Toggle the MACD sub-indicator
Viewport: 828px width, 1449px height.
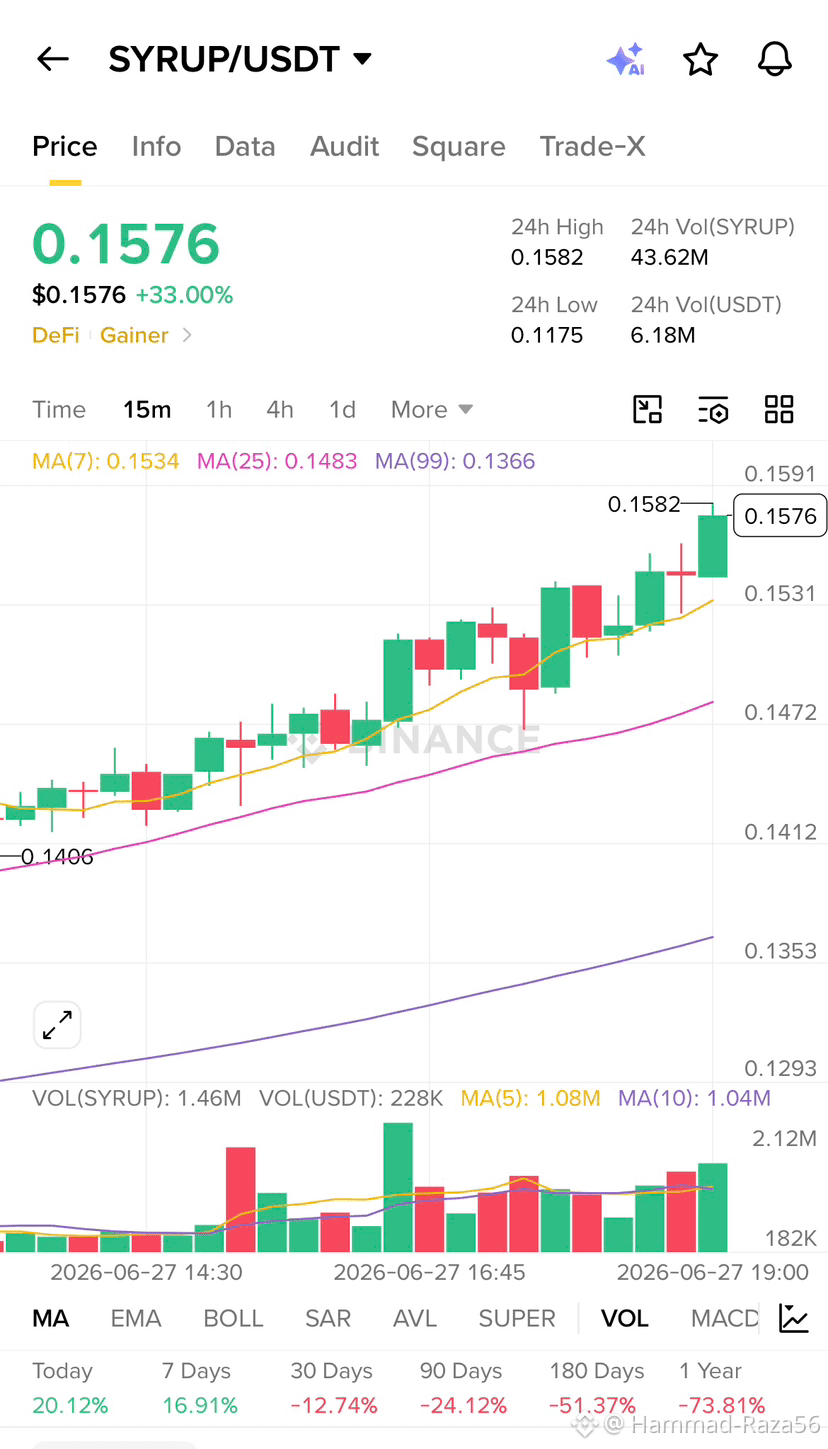click(726, 1318)
